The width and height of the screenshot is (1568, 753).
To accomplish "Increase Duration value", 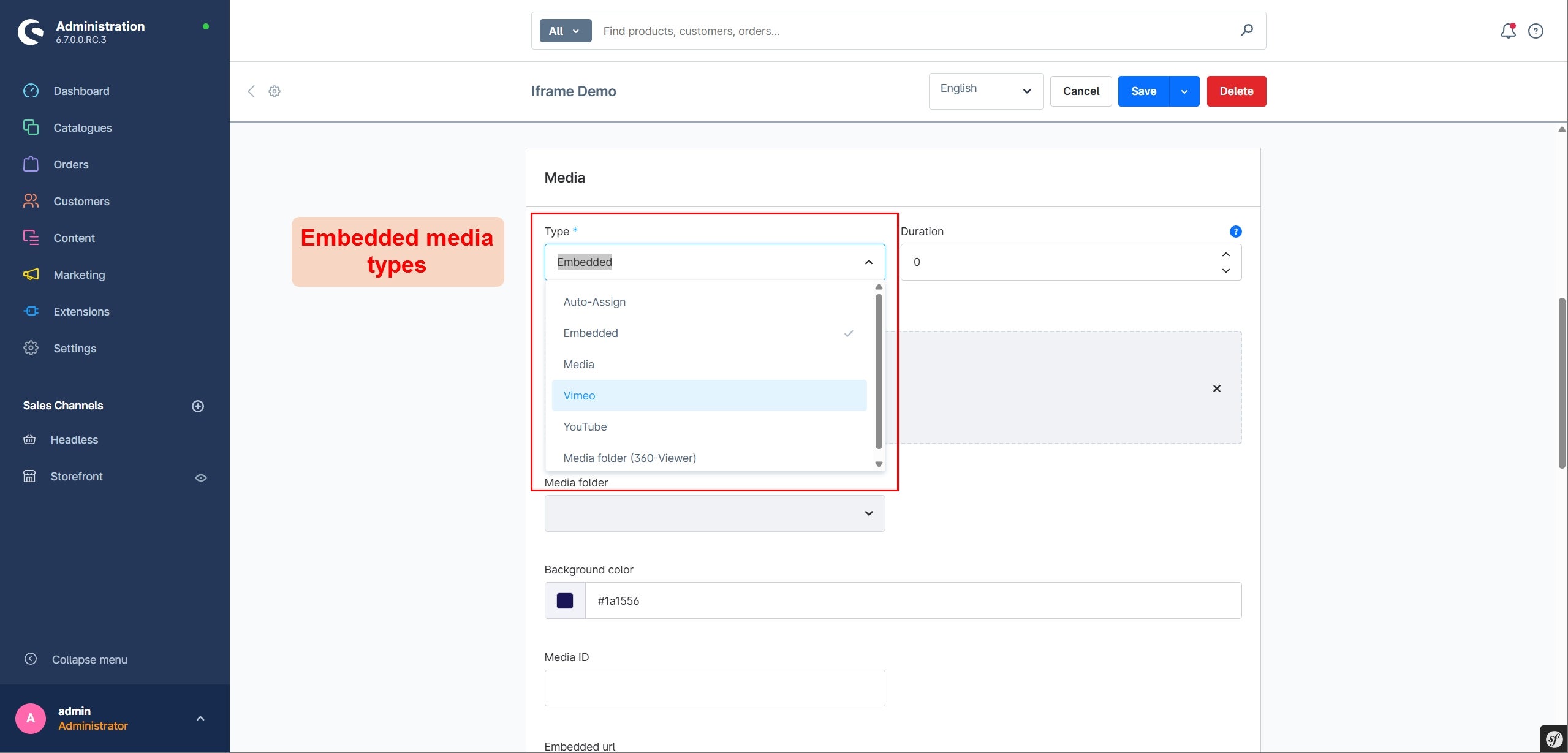I will (x=1225, y=254).
